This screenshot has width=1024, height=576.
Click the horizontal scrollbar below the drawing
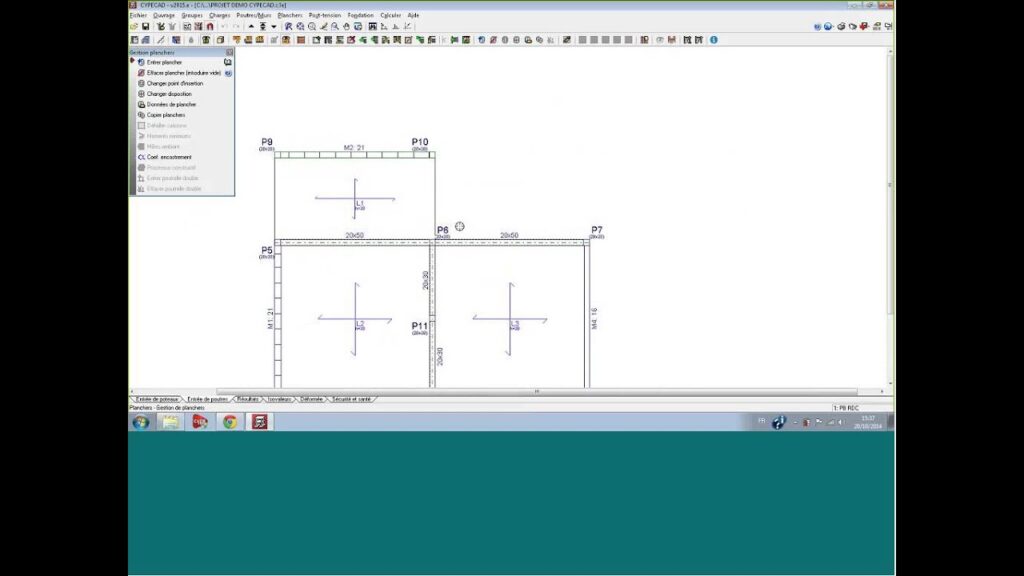coord(536,391)
